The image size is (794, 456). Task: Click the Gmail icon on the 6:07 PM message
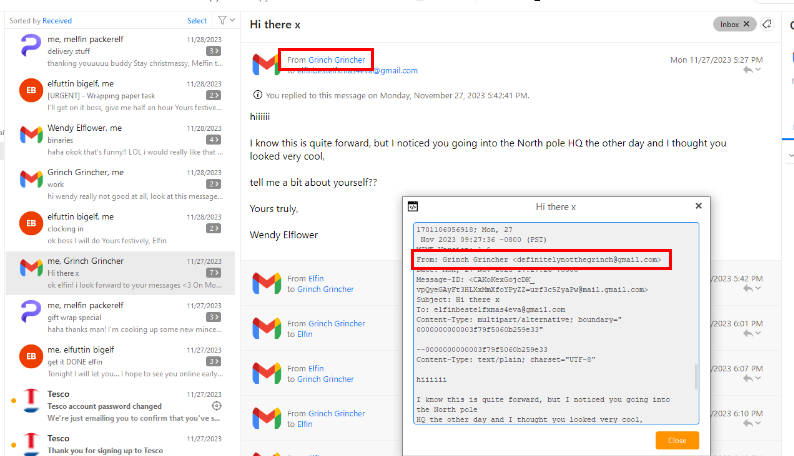pos(266,374)
